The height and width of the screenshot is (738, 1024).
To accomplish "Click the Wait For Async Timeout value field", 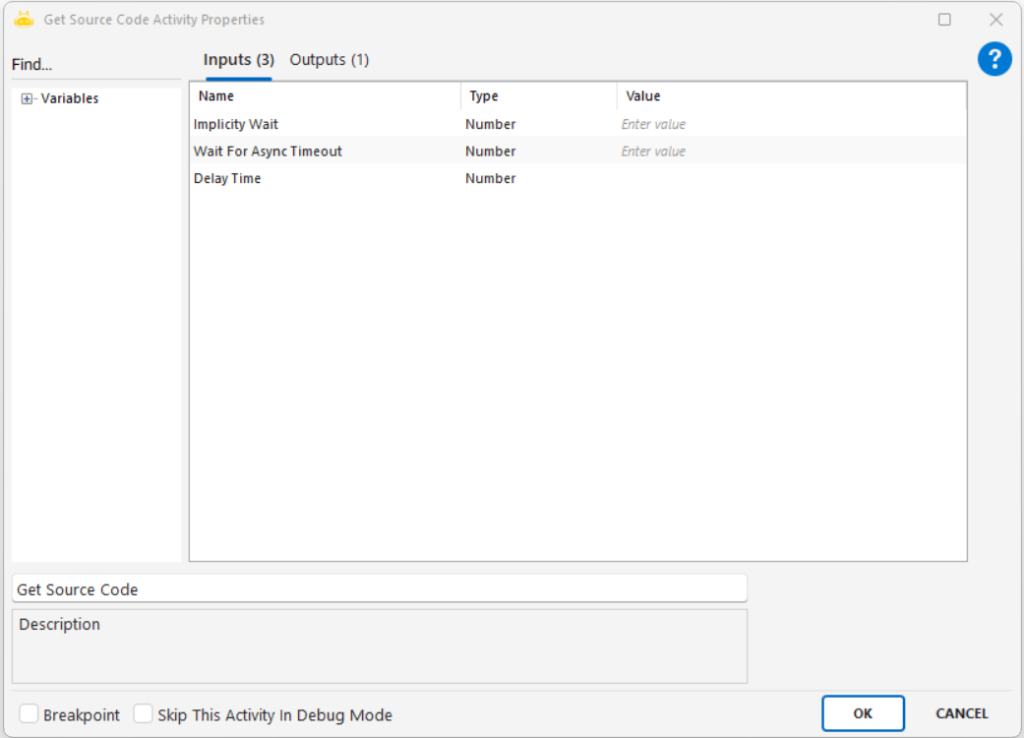I will [790, 151].
